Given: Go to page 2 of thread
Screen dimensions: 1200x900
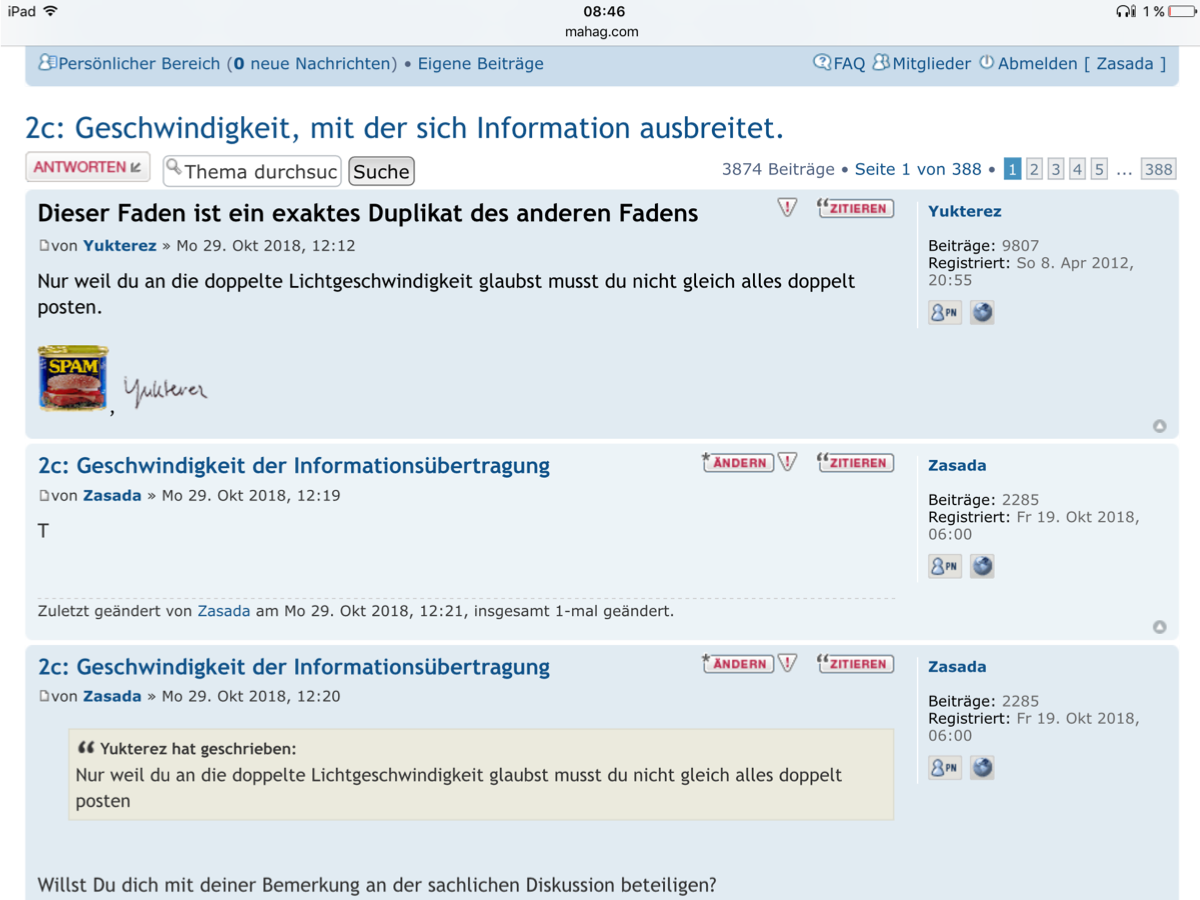Looking at the screenshot, I should (1034, 169).
